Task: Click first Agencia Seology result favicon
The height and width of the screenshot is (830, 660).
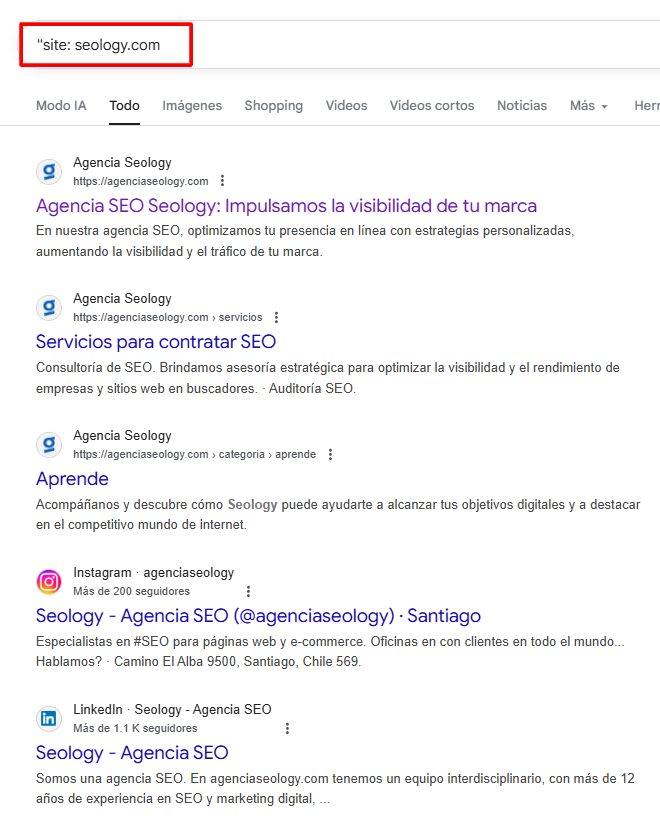Action: pyautogui.click(x=49, y=171)
